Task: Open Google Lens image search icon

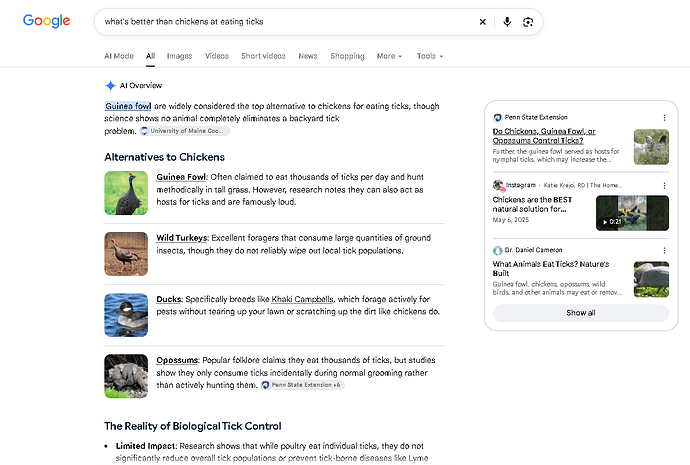Action: pos(528,22)
